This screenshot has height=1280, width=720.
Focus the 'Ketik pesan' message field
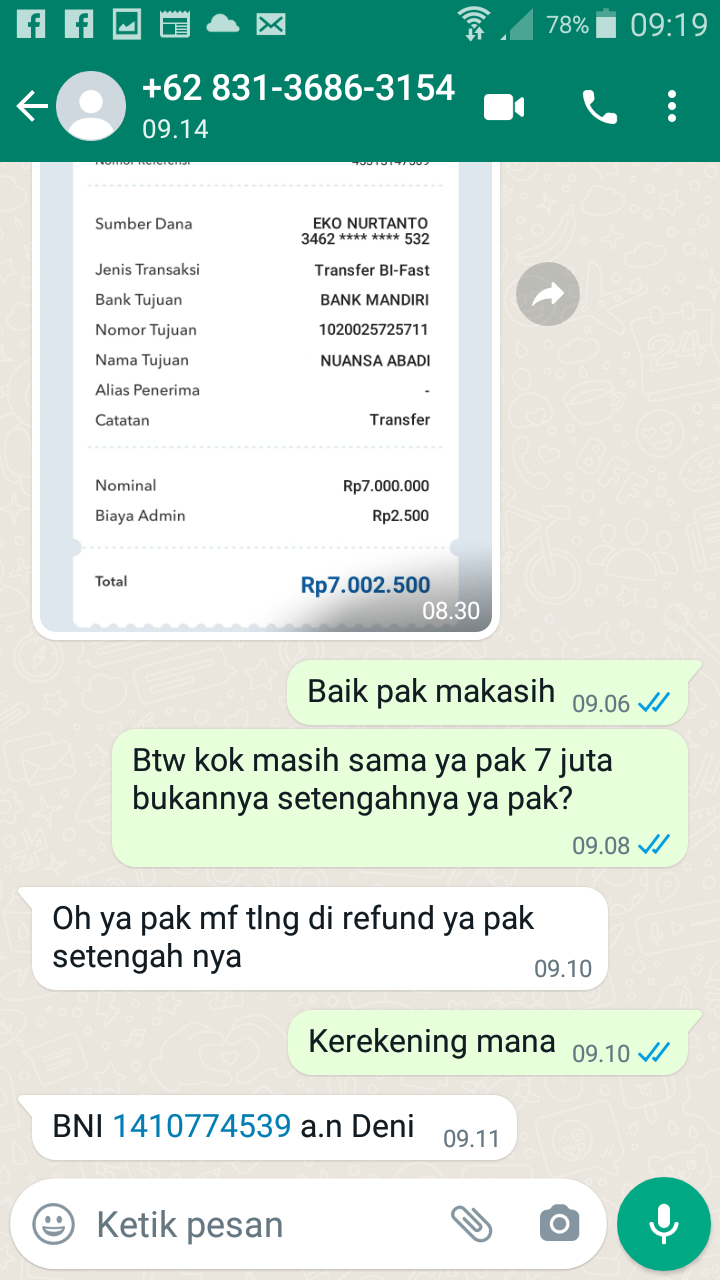point(260,1224)
